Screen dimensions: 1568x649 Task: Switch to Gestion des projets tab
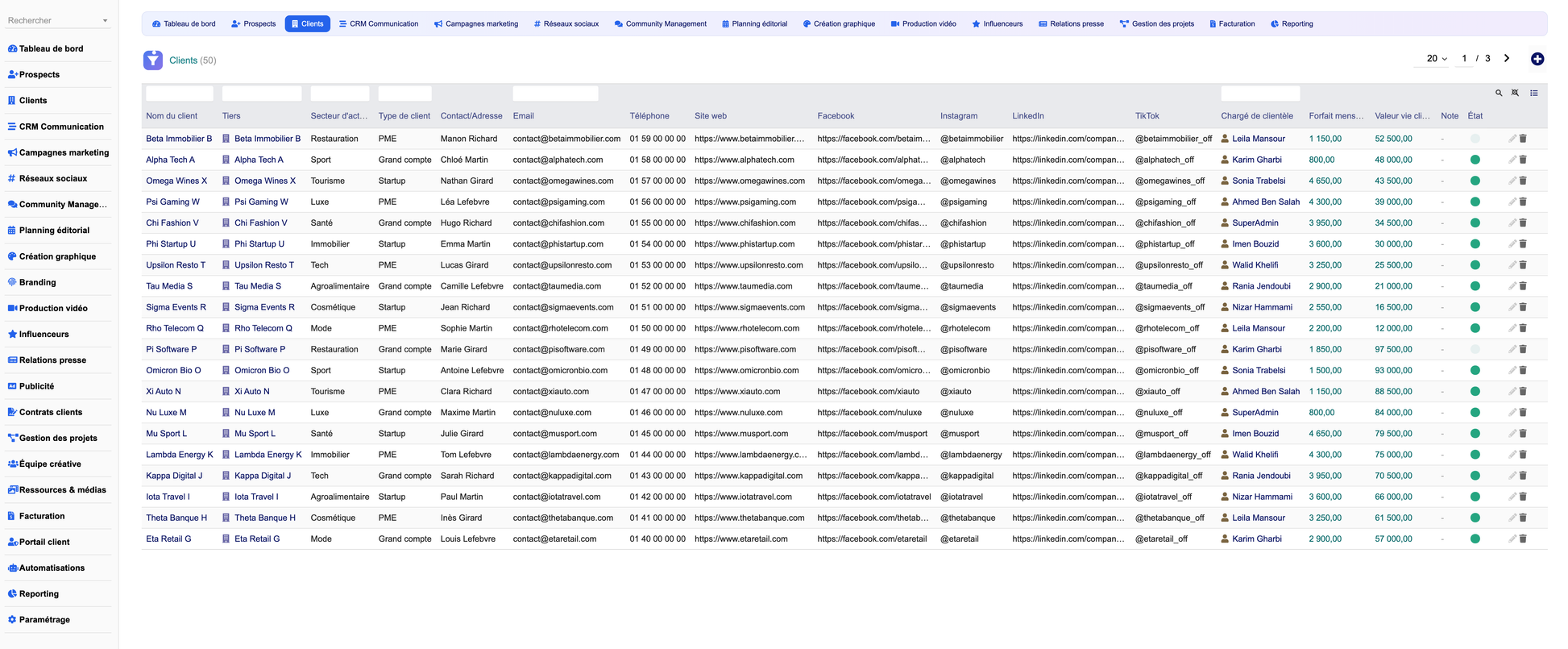[1157, 24]
